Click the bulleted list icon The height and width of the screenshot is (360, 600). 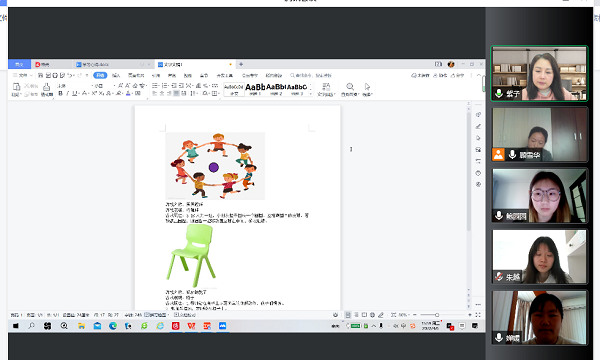[155, 86]
